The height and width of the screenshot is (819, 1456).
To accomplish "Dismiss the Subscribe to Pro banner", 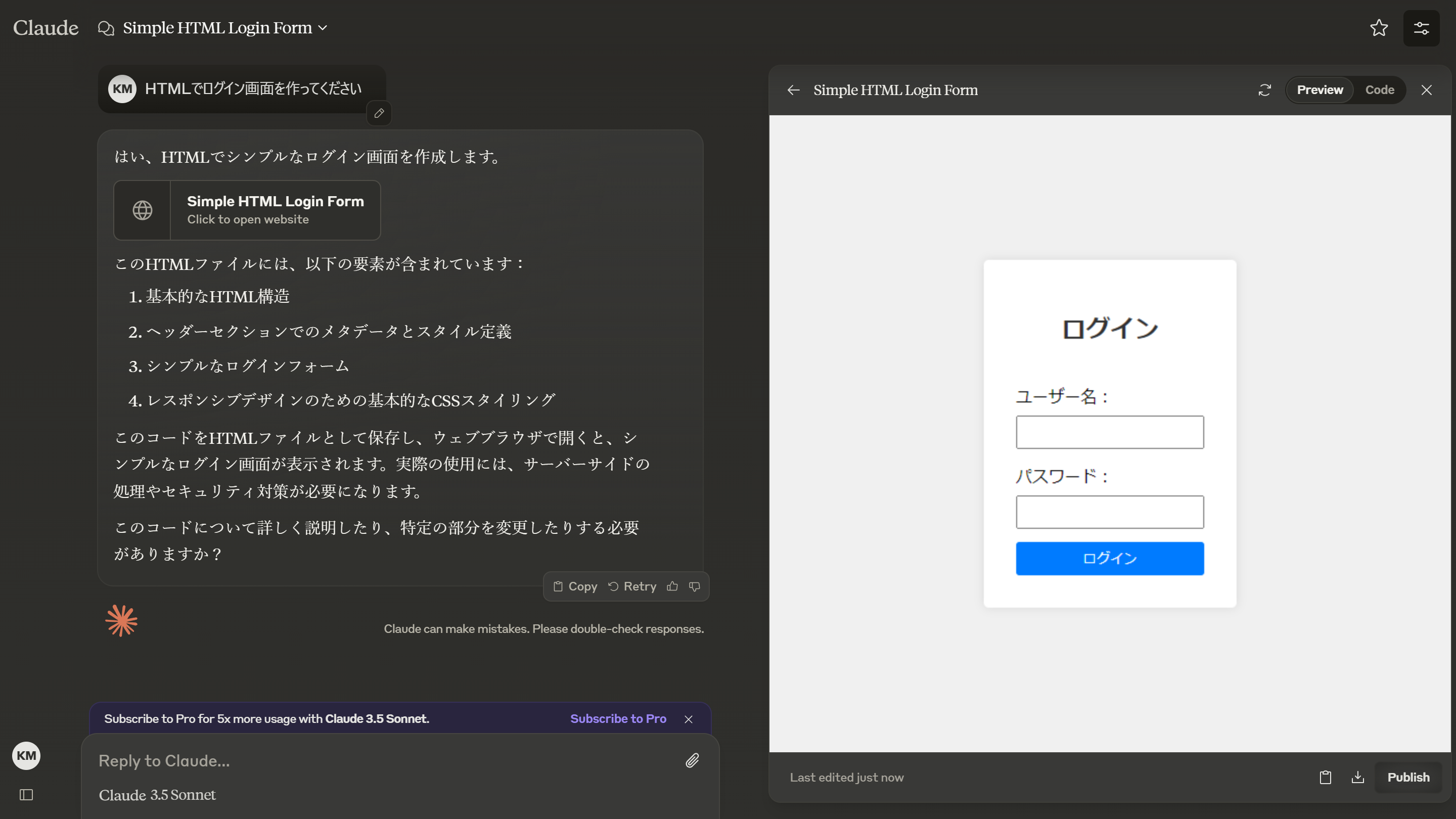I will pyautogui.click(x=689, y=719).
